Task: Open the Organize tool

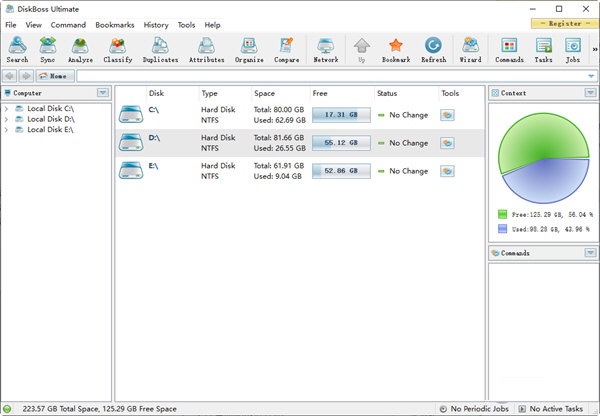Action: pos(249,50)
